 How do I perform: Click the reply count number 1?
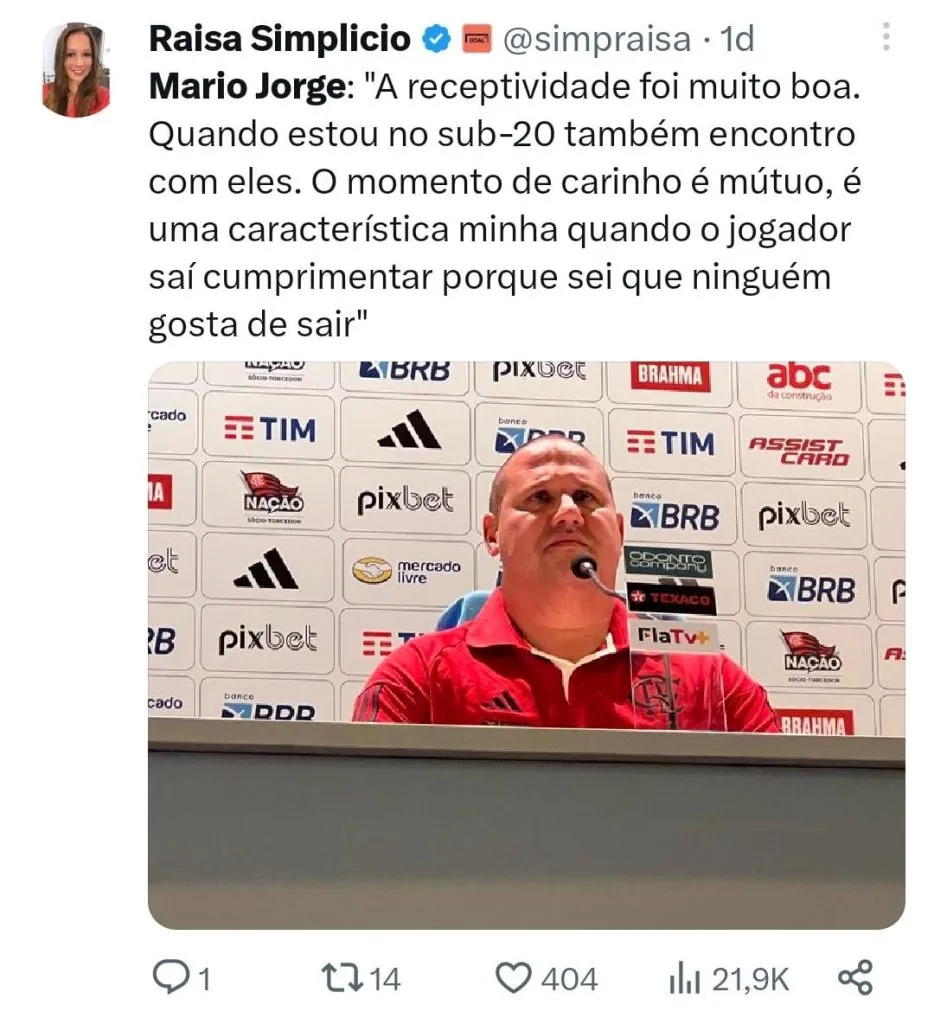204,980
